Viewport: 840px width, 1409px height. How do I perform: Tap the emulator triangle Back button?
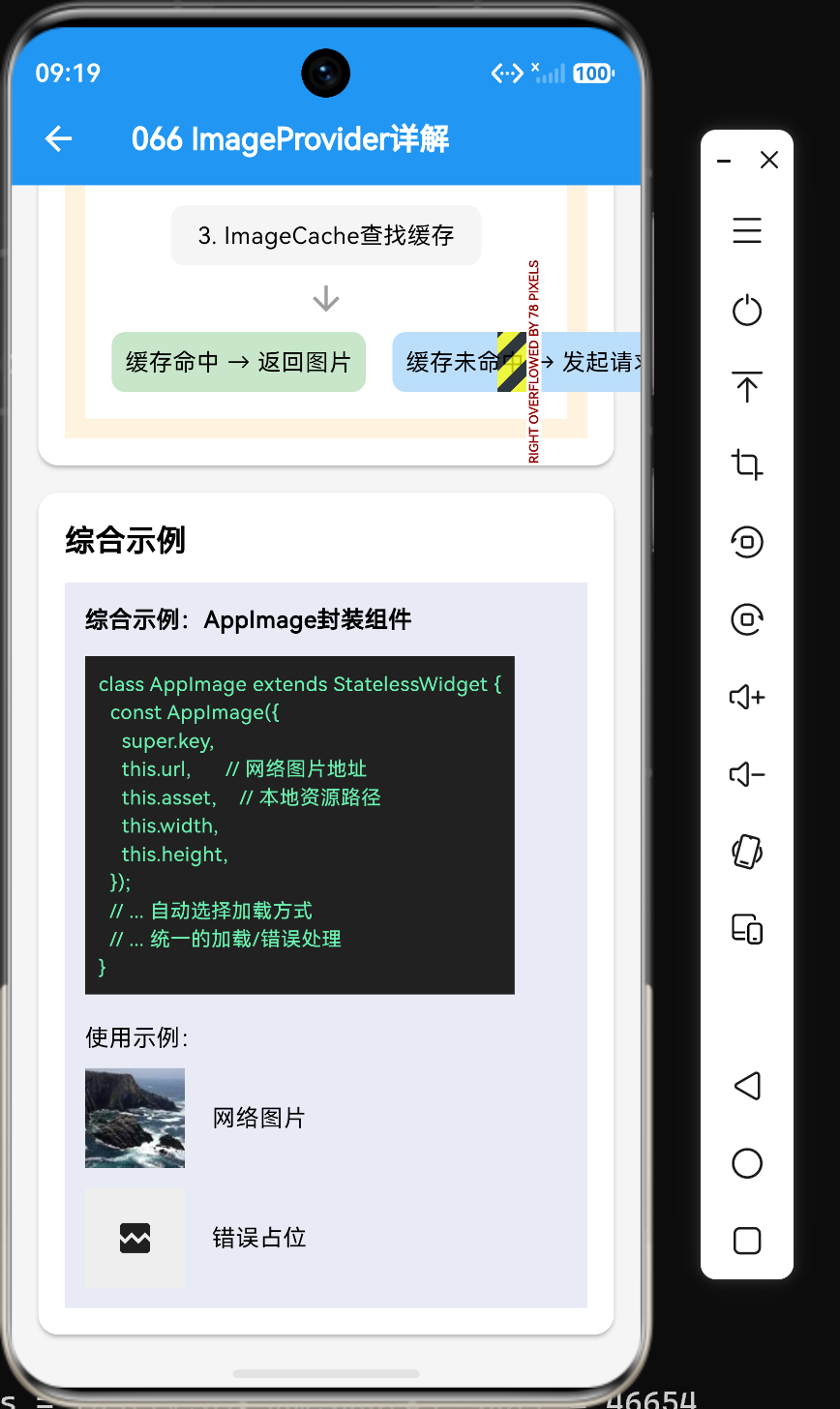click(747, 1086)
